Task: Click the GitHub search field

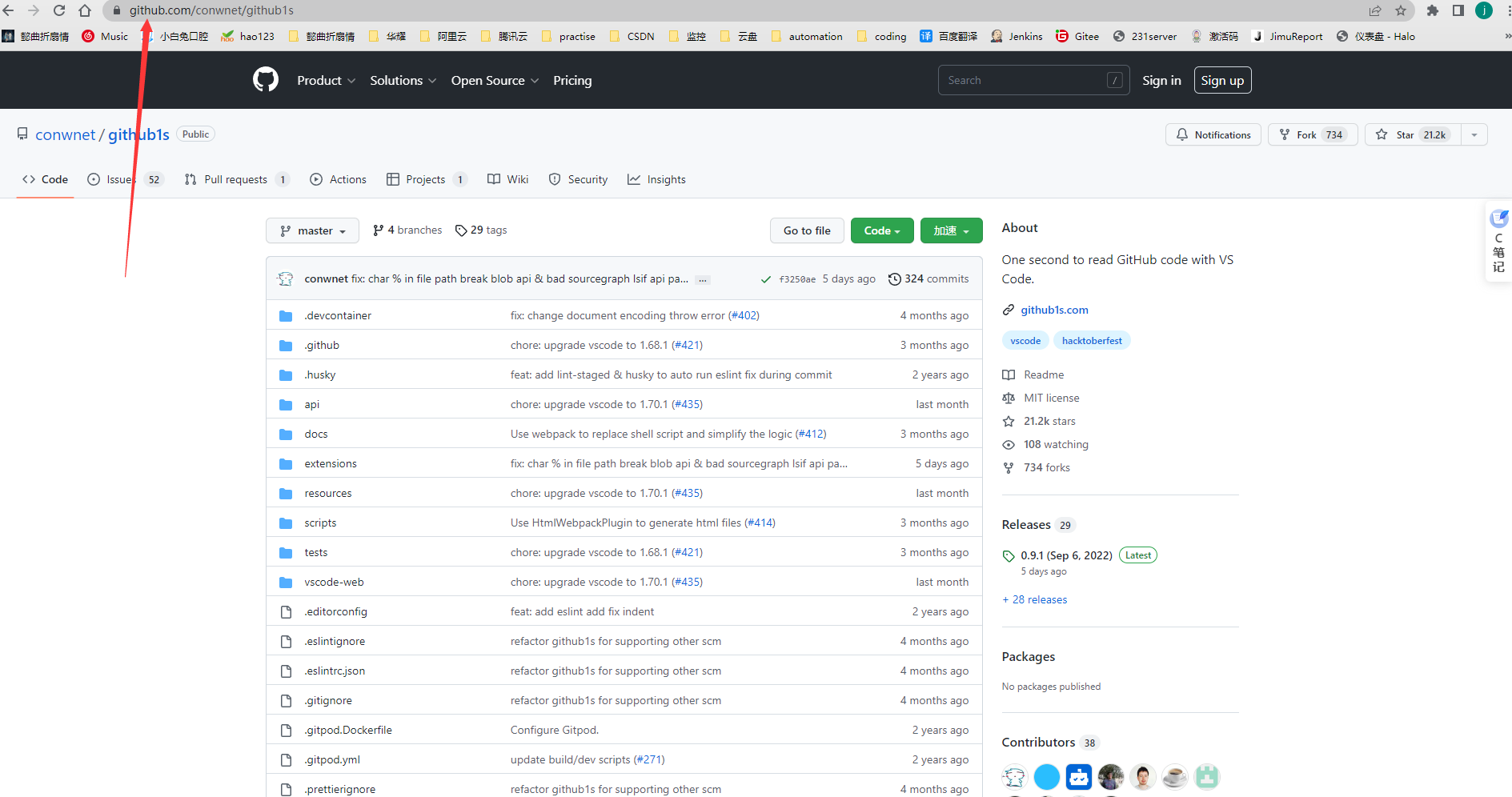Action: [1033, 80]
